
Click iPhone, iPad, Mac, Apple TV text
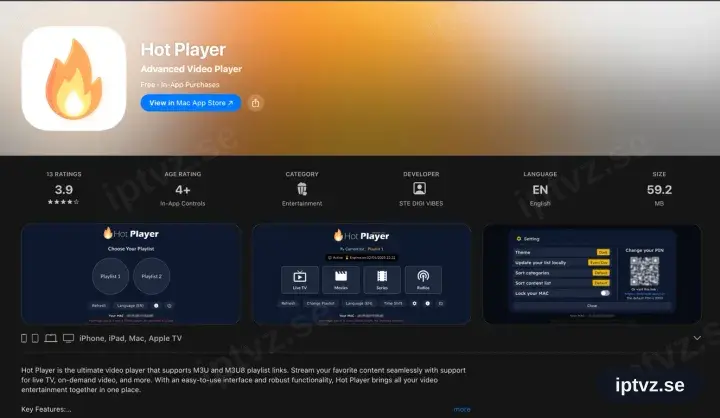click(x=130, y=339)
